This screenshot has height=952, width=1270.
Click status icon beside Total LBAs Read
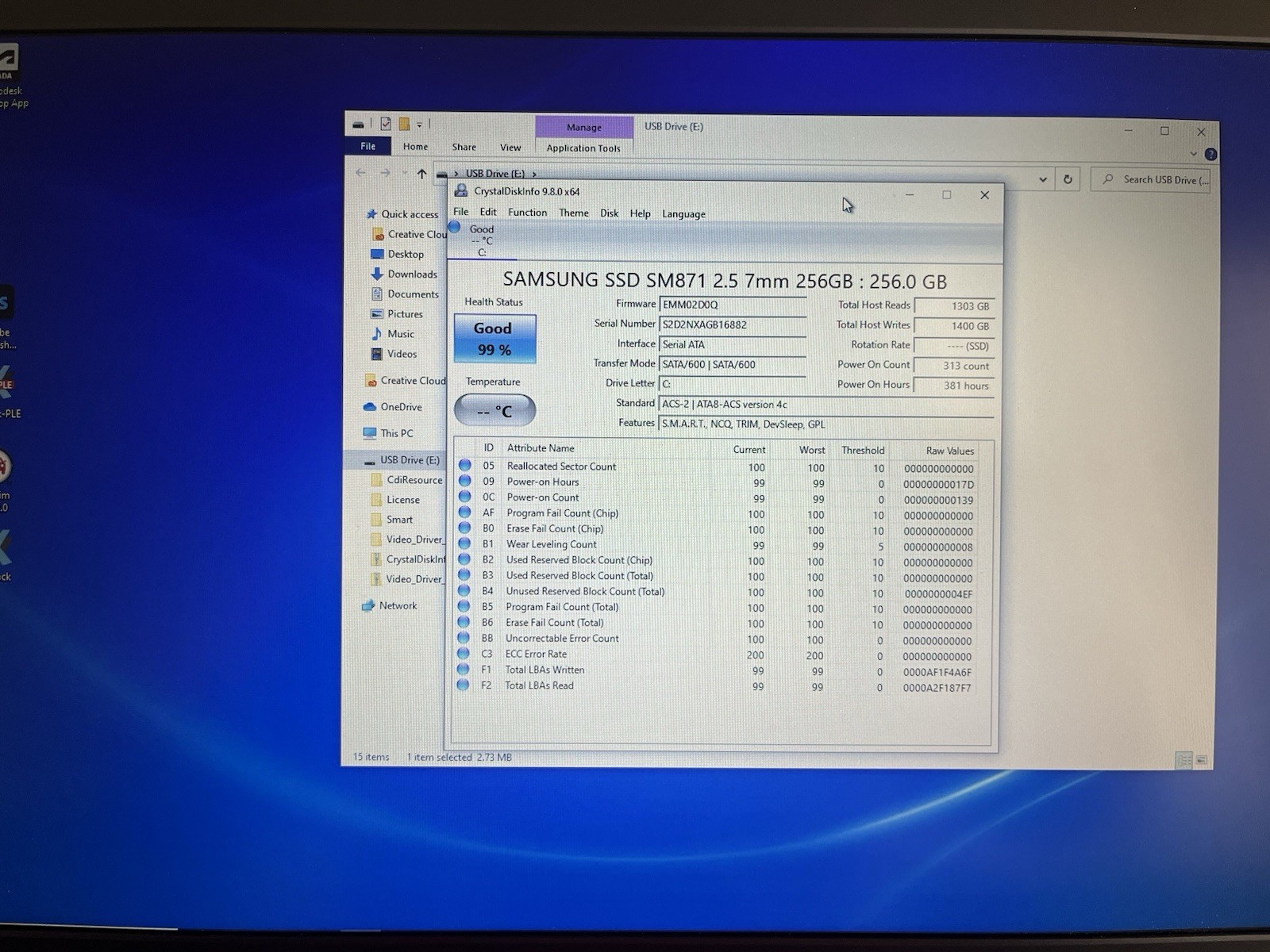(464, 685)
